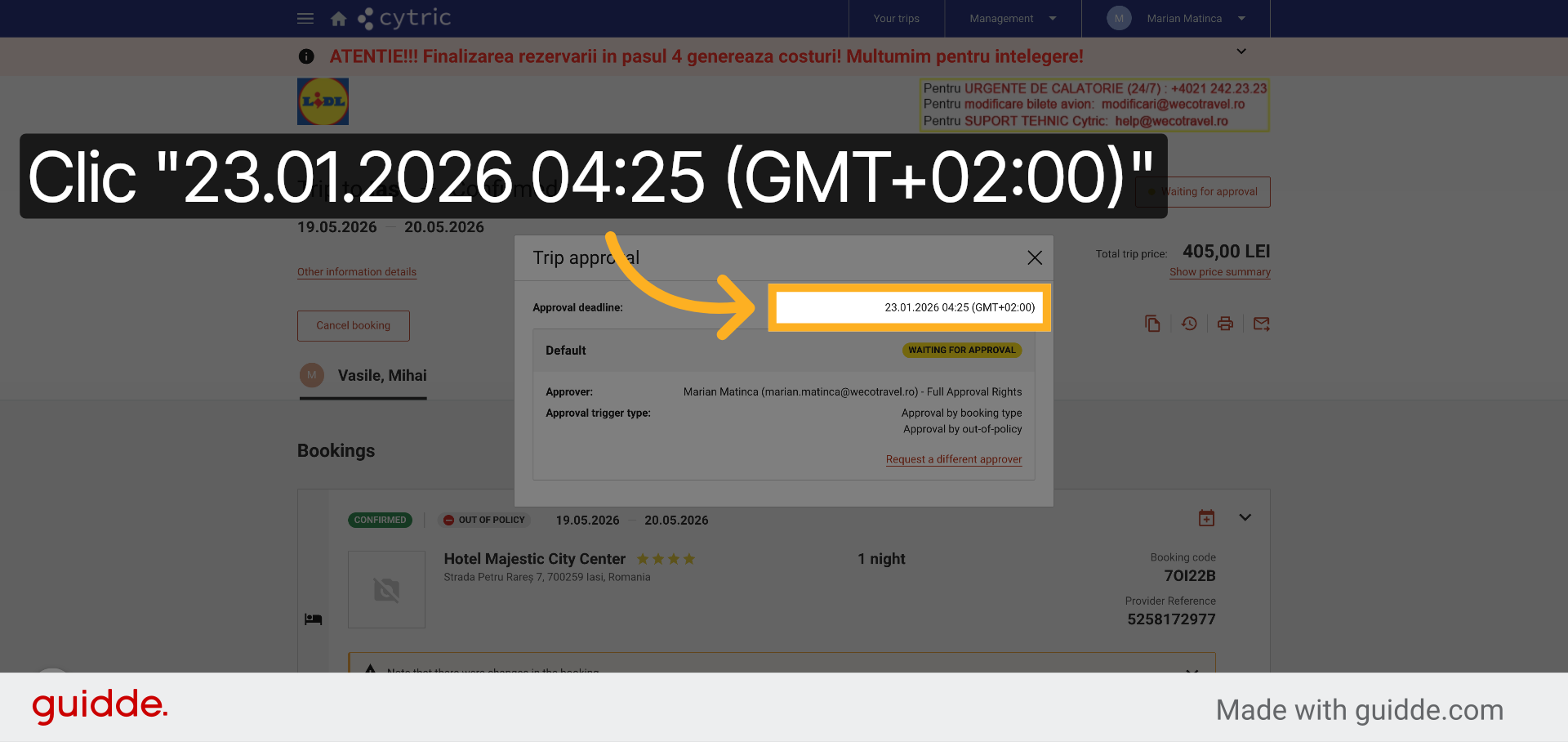Expand the hotel booking chevron
The height and width of the screenshot is (742, 1568).
pyautogui.click(x=1245, y=517)
